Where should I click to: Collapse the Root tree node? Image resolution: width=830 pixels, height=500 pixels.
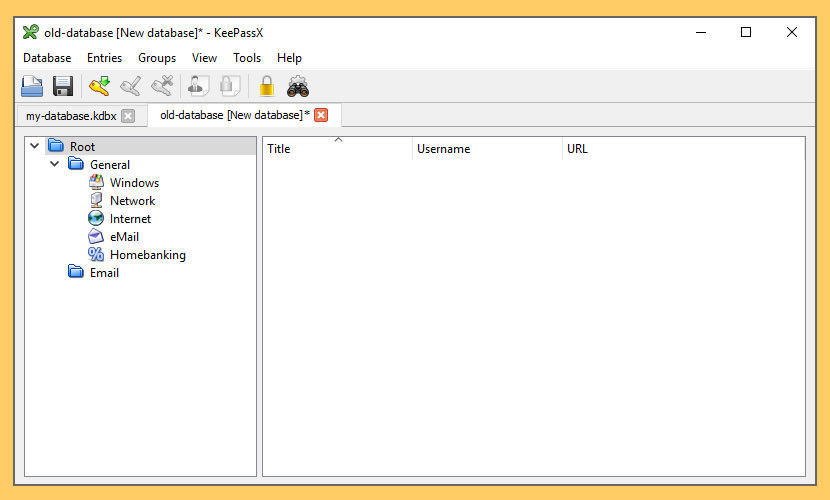(x=34, y=146)
